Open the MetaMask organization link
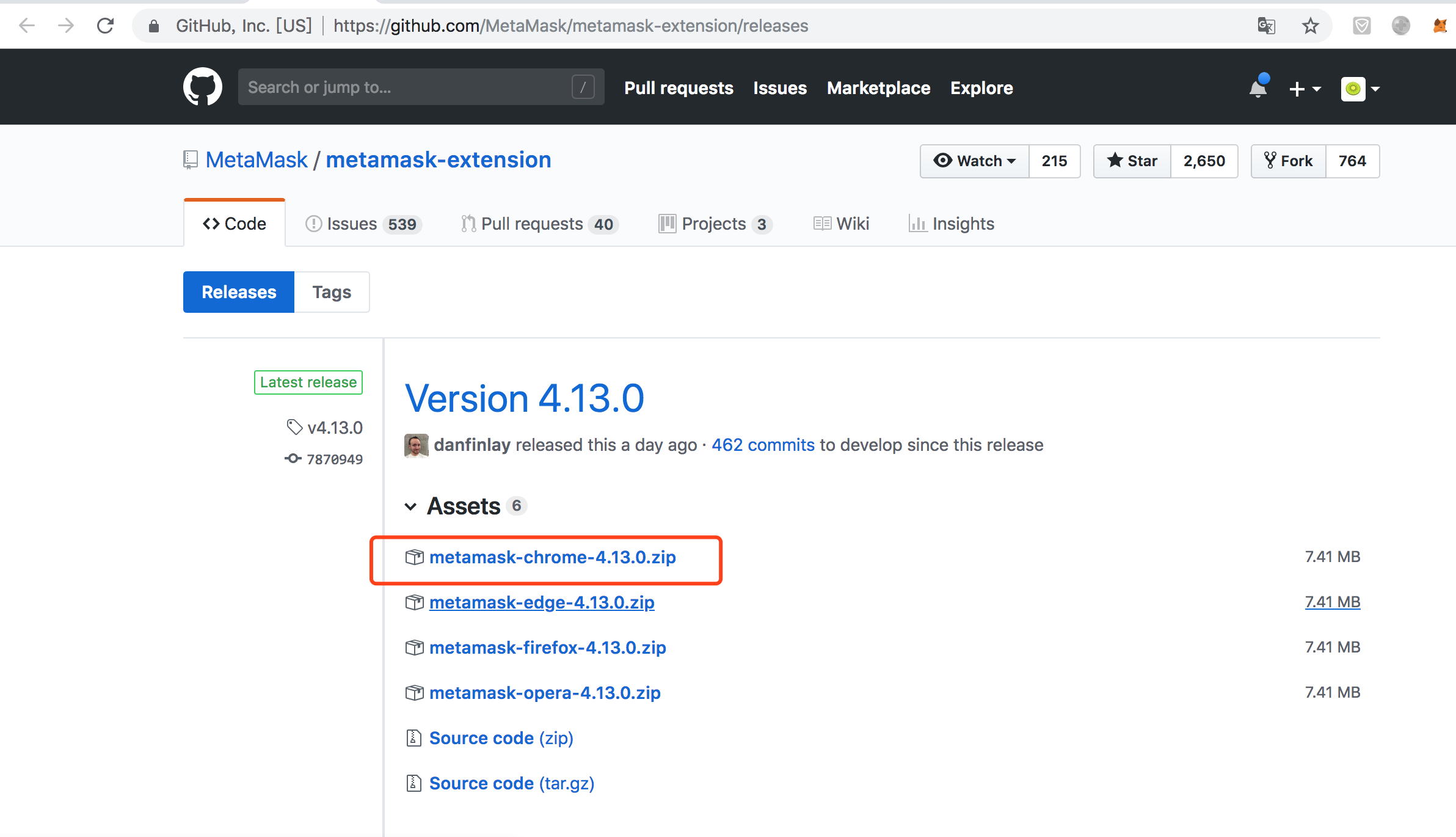1456x837 pixels. [x=257, y=160]
